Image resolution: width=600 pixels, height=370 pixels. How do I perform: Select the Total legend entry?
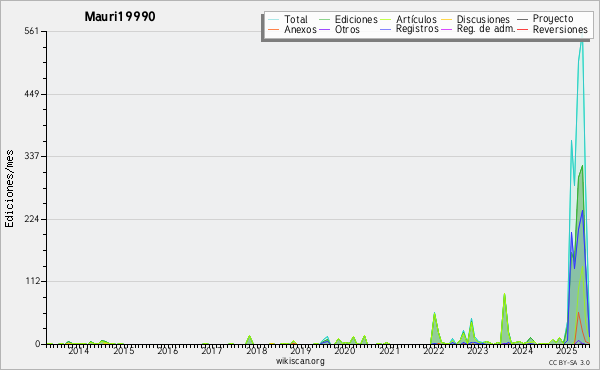[x=295, y=19]
